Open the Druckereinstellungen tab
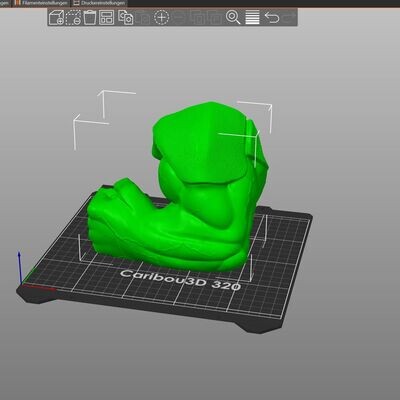Viewport: 400px width, 400px height. coord(99,3)
